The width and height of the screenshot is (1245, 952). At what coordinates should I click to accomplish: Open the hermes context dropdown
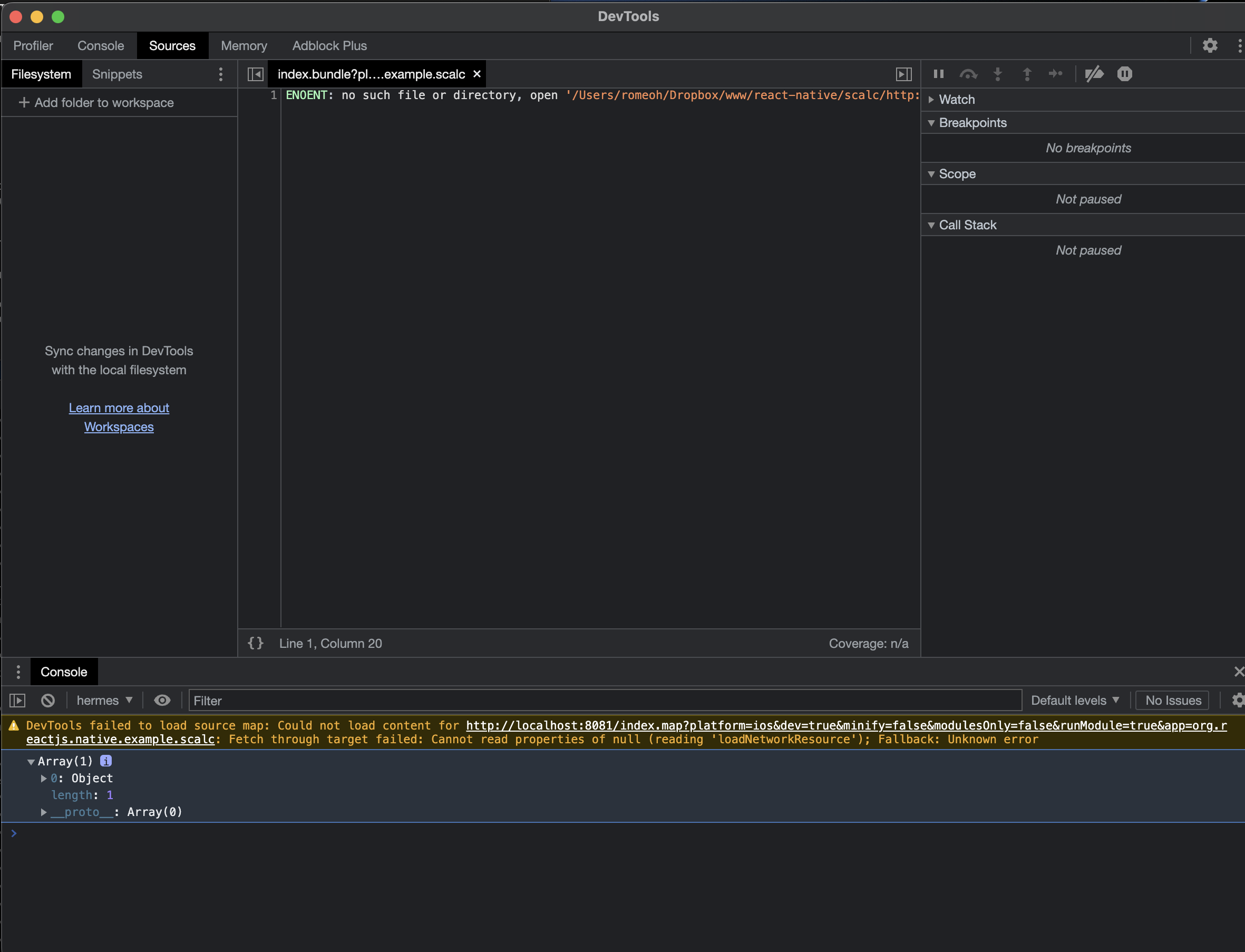point(104,701)
